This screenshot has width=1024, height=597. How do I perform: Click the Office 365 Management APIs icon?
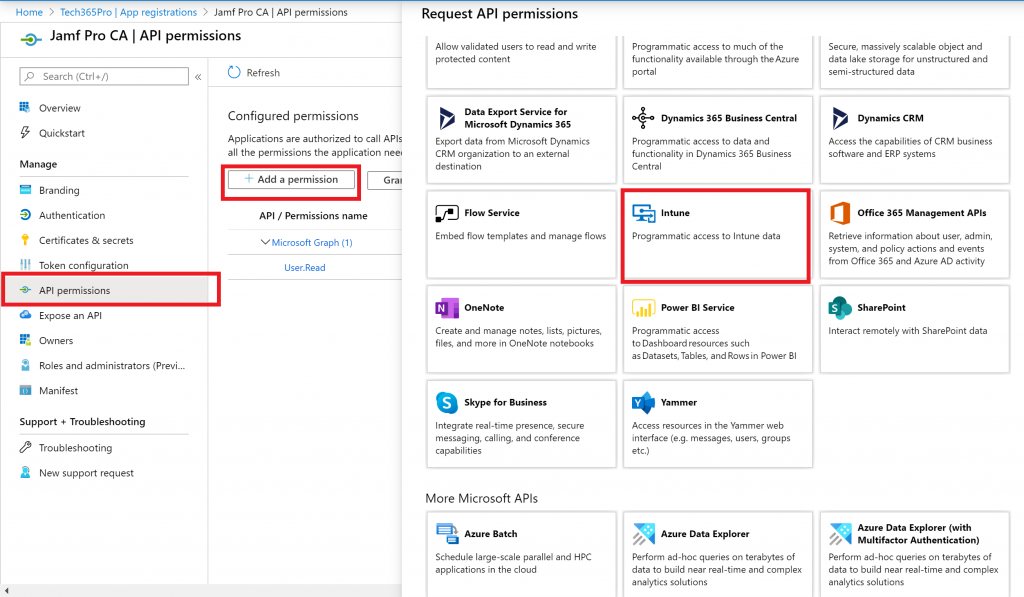840,214
